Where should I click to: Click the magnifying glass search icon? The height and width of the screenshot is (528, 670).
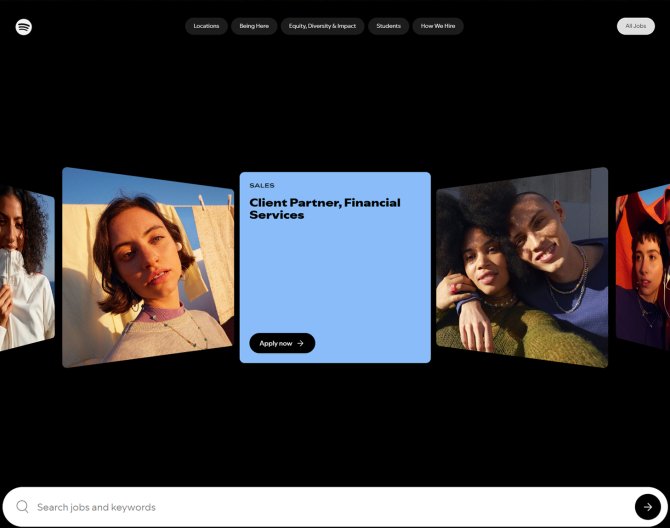pyautogui.click(x=22, y=507)
